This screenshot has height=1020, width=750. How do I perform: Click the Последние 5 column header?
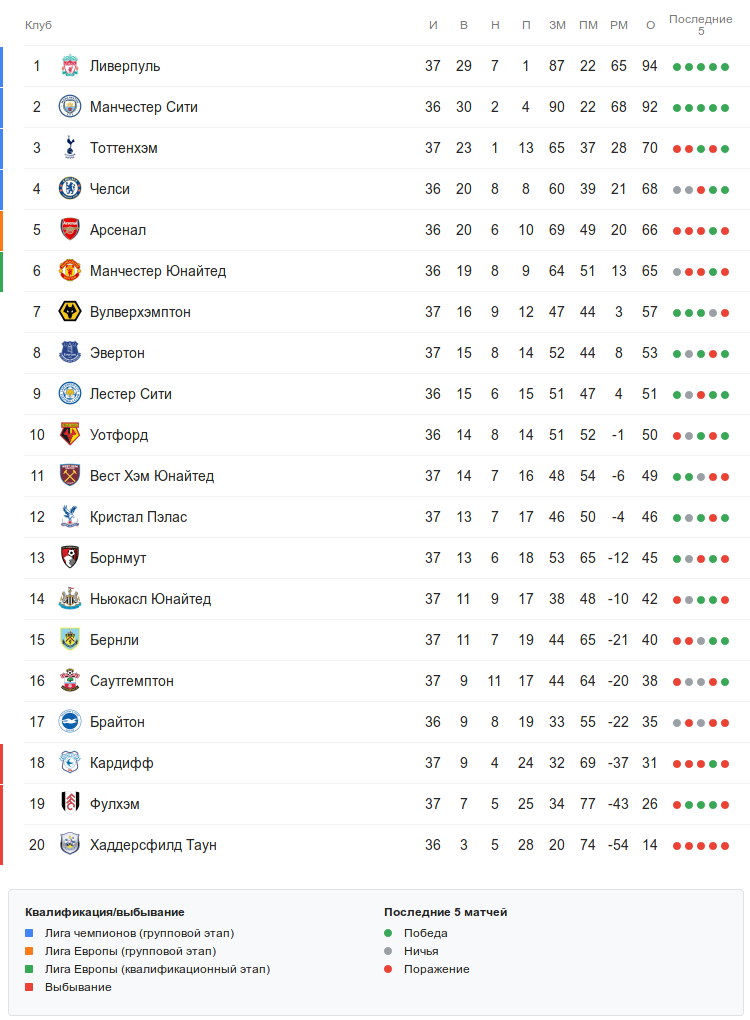pos(700,25)
